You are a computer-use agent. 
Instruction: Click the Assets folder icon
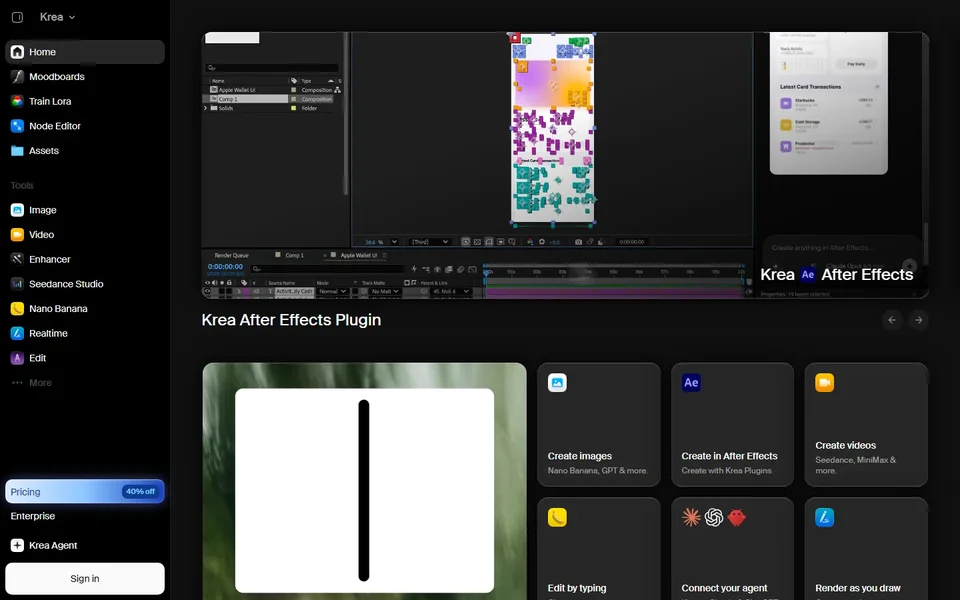(17, 151)
